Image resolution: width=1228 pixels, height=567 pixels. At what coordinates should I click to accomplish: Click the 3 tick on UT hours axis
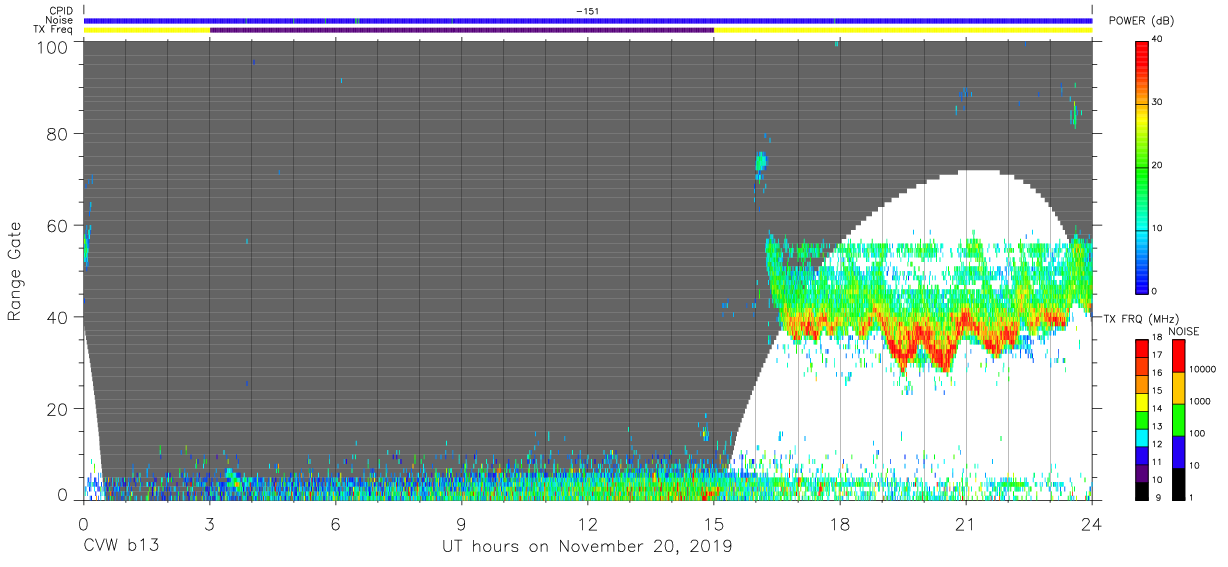210,523
